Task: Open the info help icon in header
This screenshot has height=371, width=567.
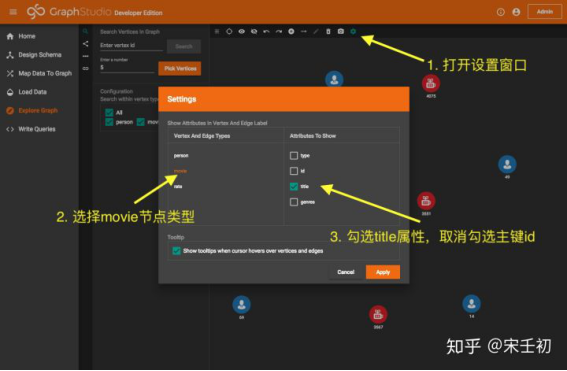Action: pos(500,12)
